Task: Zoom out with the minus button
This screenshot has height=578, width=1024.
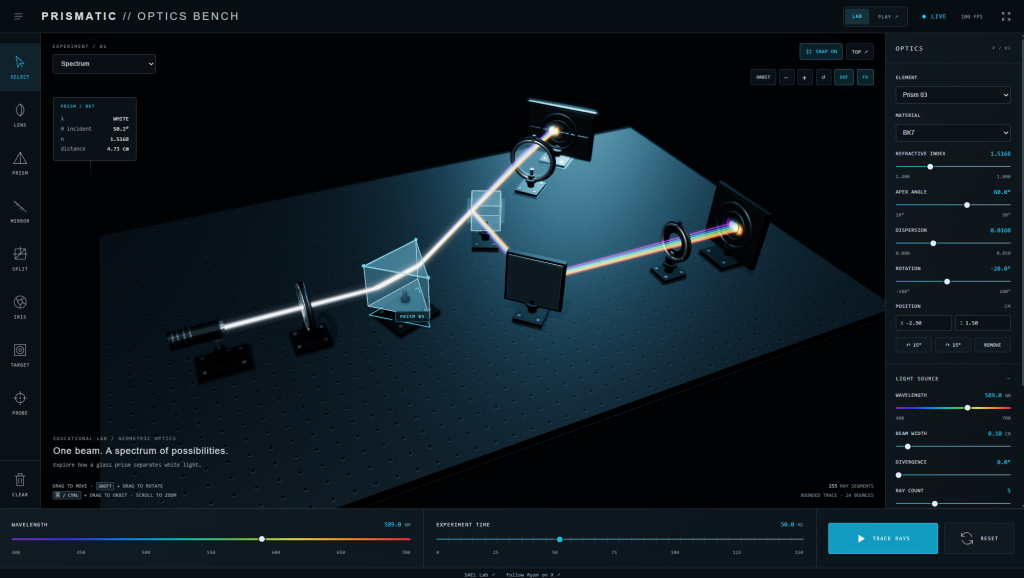Action: coord(786,77)
